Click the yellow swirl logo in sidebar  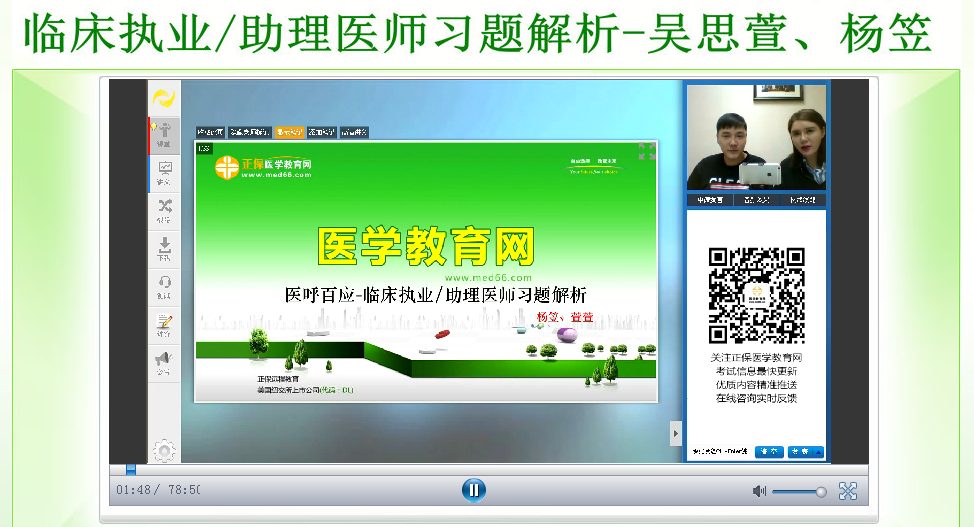[164, 98]
